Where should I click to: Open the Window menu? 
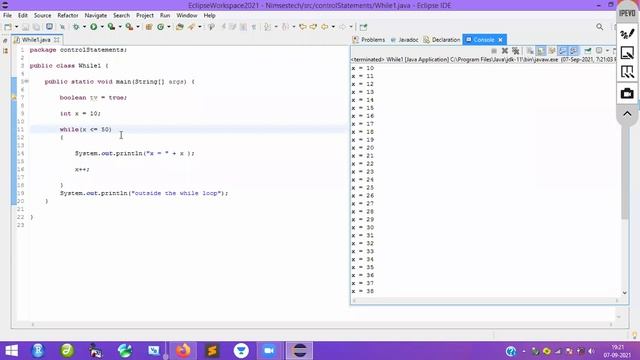187,16
